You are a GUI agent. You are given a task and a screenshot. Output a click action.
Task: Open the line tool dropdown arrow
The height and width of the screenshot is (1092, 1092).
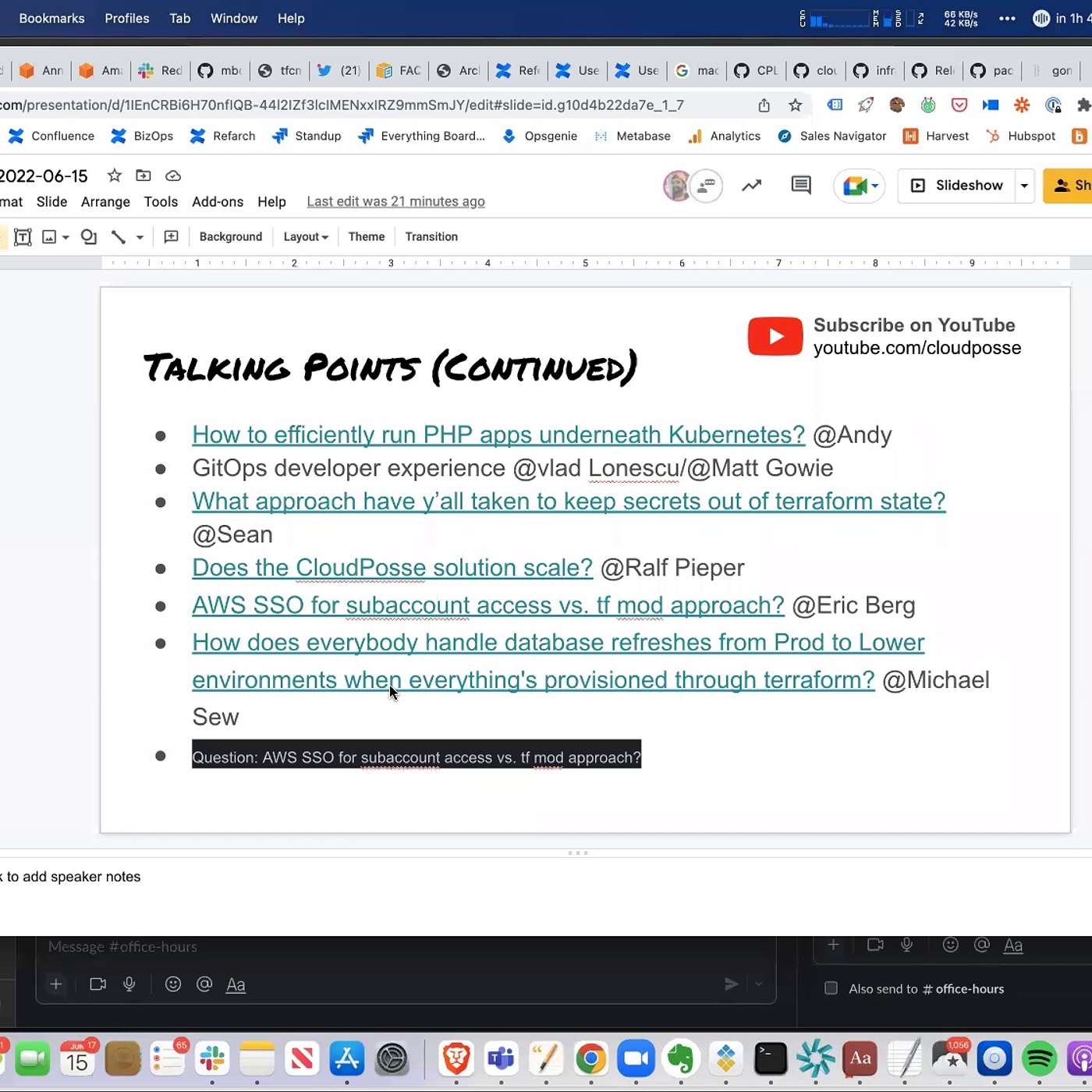click(140, 237)
